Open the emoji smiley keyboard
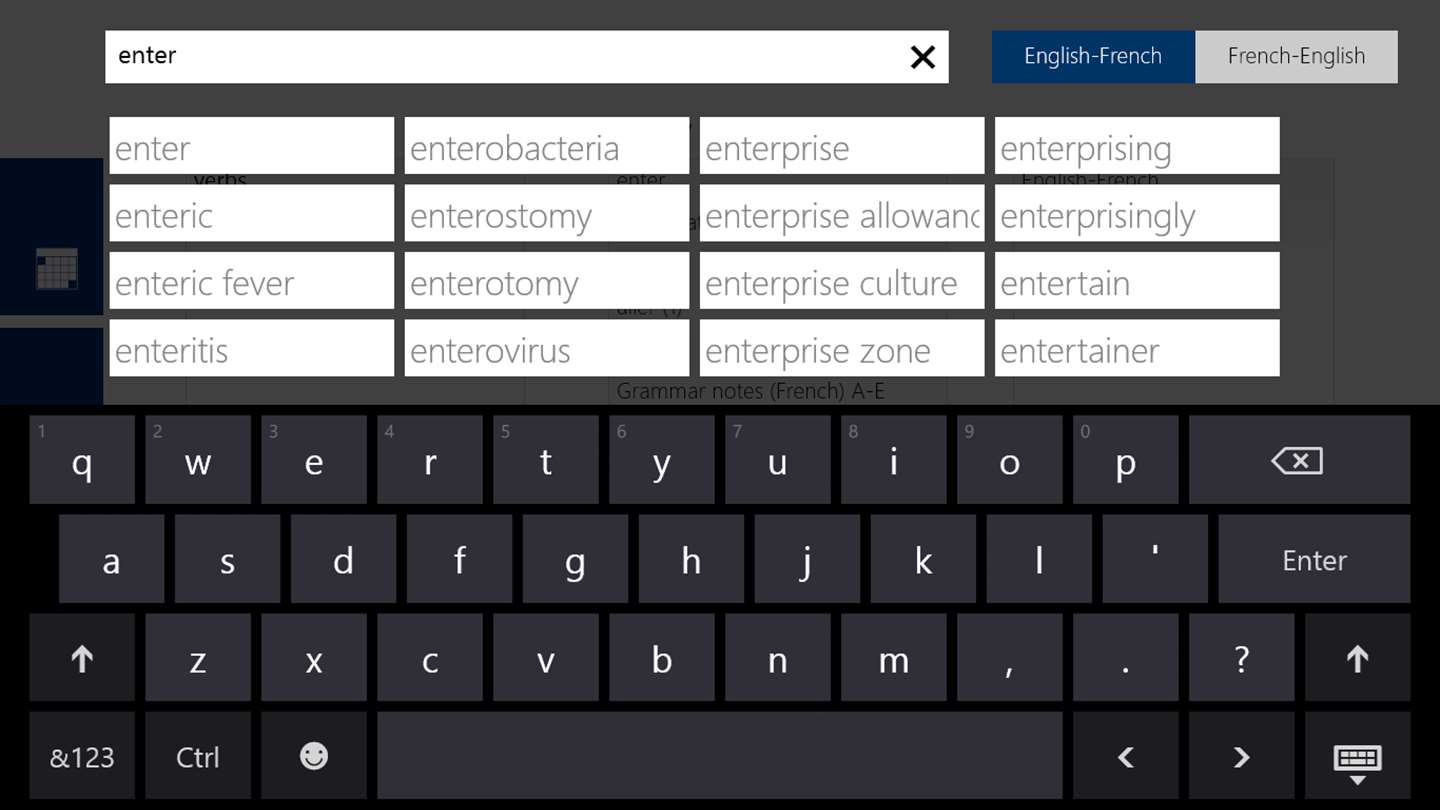 pyautogui.click(x=313, y=756)
